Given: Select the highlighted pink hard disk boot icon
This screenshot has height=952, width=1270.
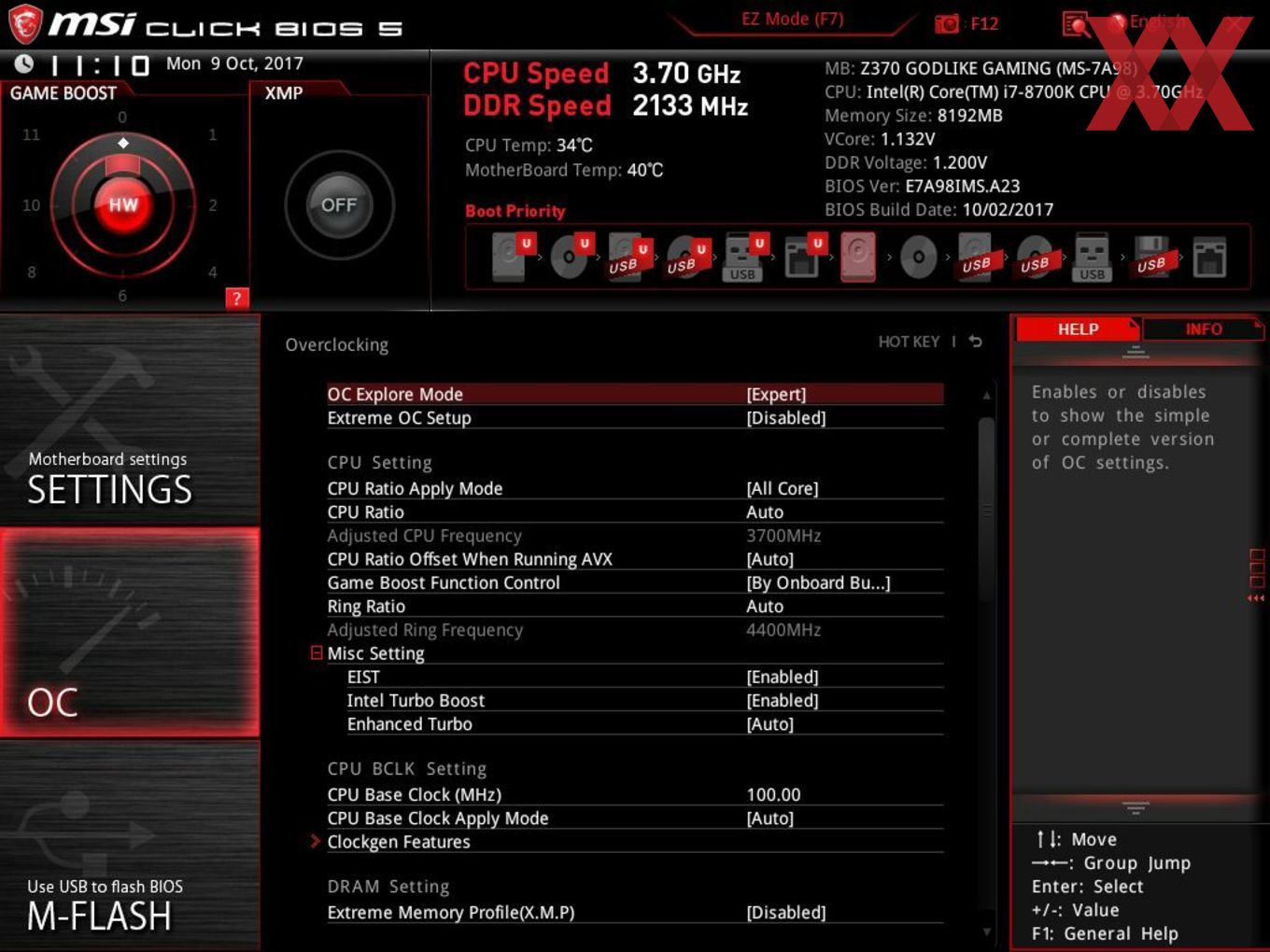Looking at the screenshot, I should [858, 257].
